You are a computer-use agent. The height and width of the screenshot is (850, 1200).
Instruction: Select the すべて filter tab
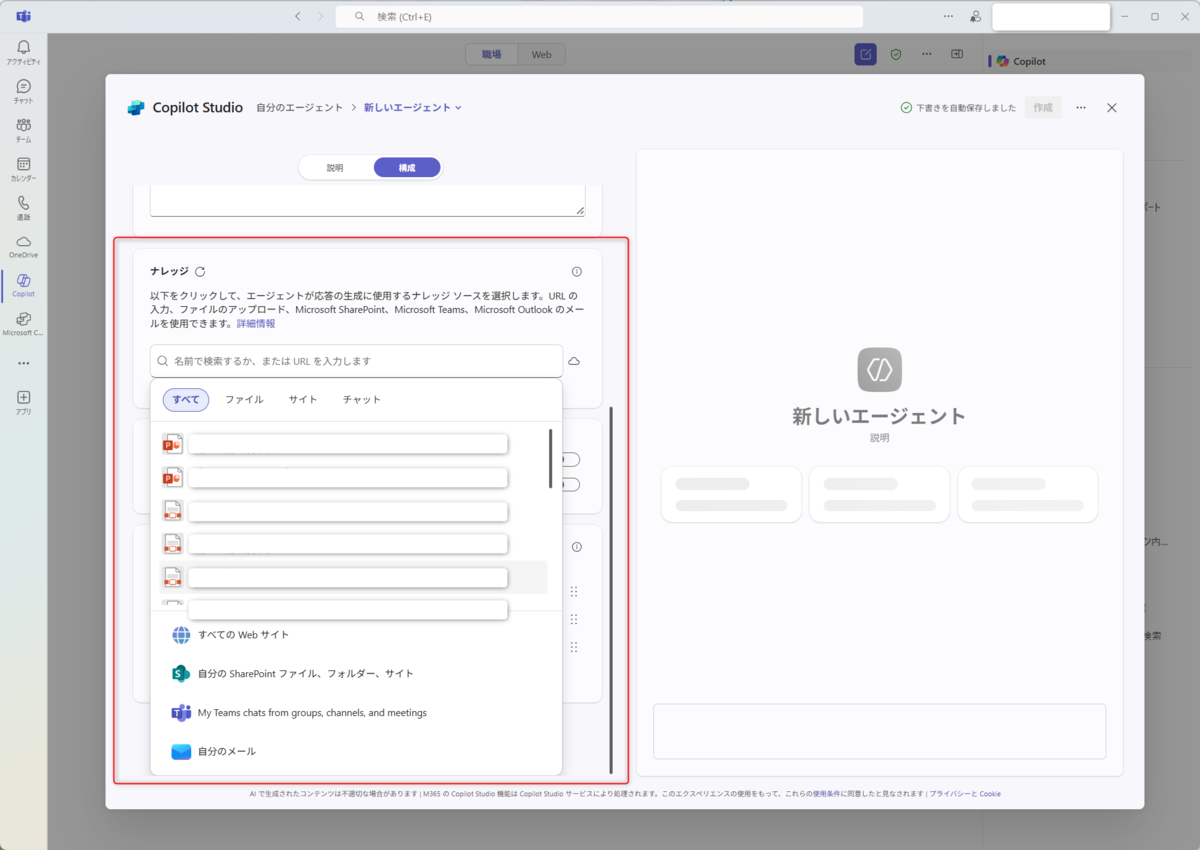coord(186,400)
